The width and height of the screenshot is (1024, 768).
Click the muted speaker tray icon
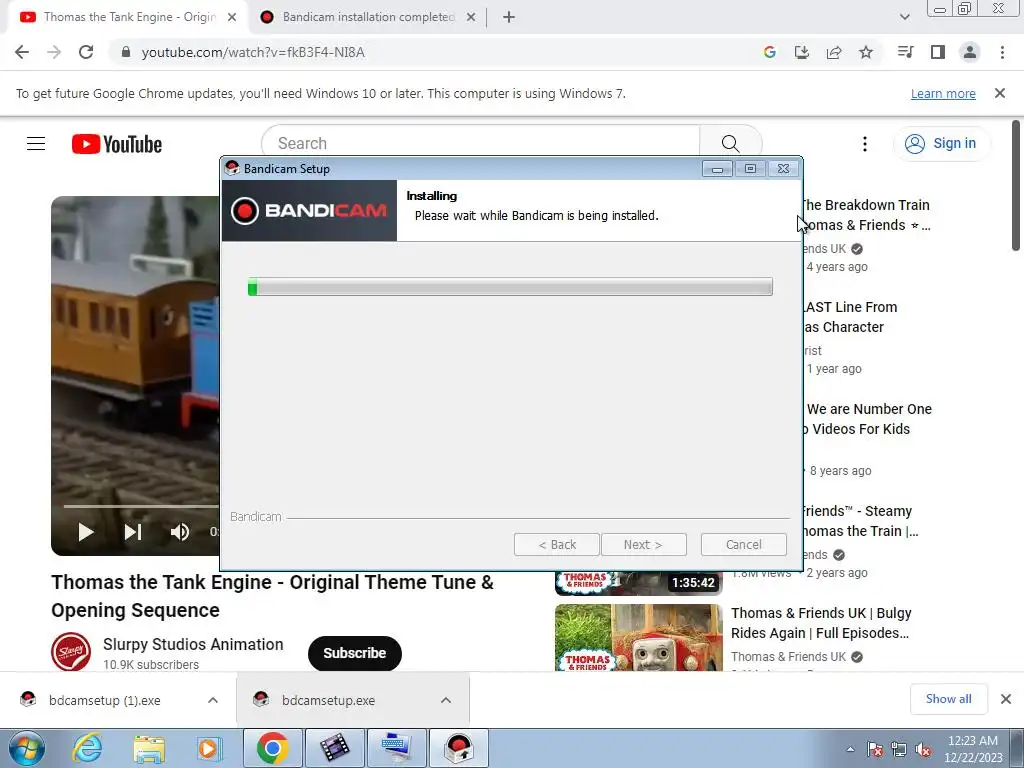point(923,749)
